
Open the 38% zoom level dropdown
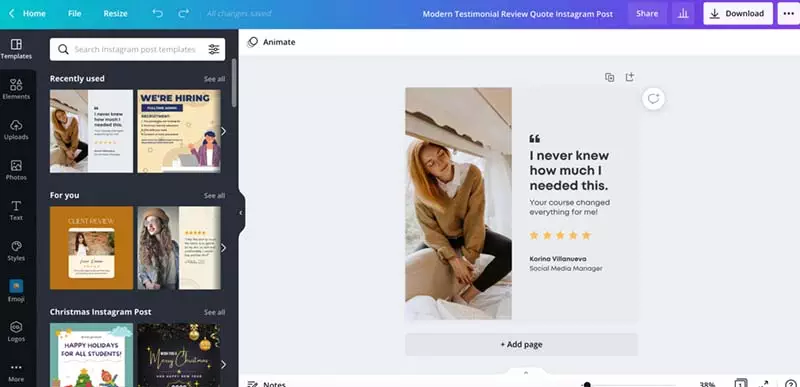tap(707, 384)
